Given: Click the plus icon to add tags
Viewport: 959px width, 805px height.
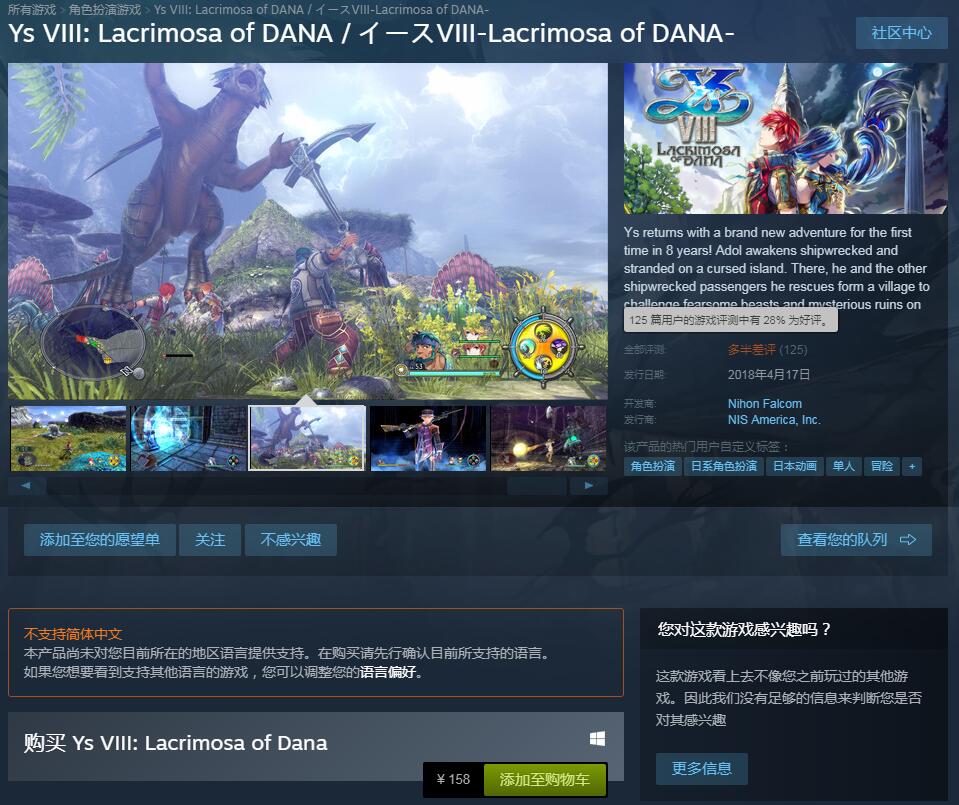Looking at the screenshot, I should pos(912,466).
